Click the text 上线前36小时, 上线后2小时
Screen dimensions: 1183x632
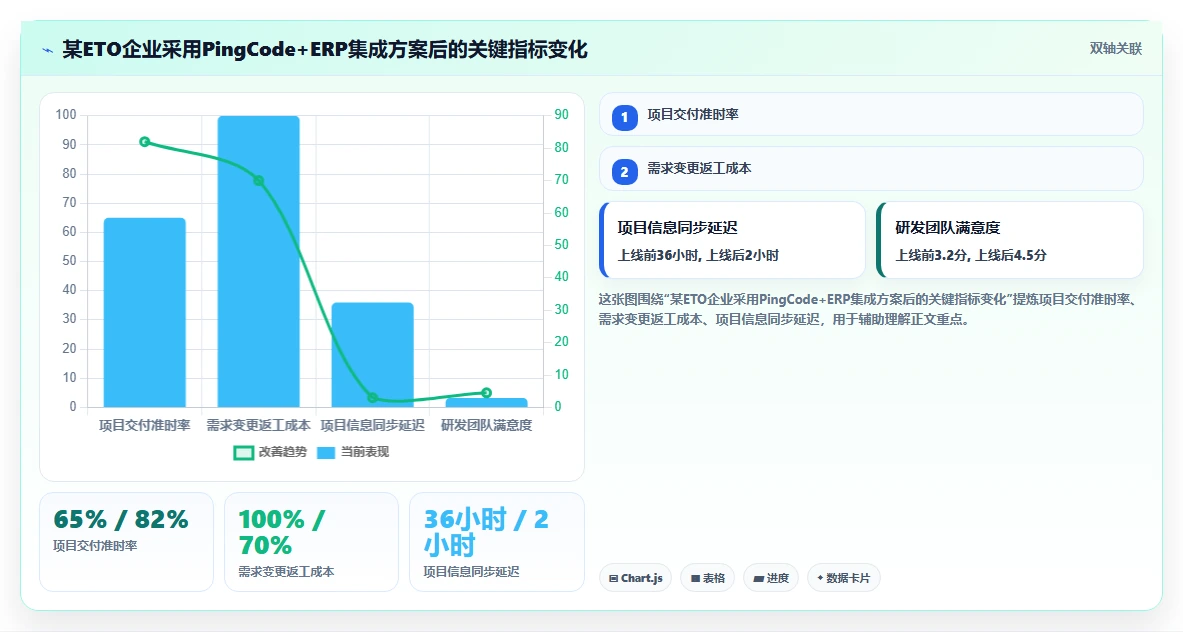click(698, 256)
